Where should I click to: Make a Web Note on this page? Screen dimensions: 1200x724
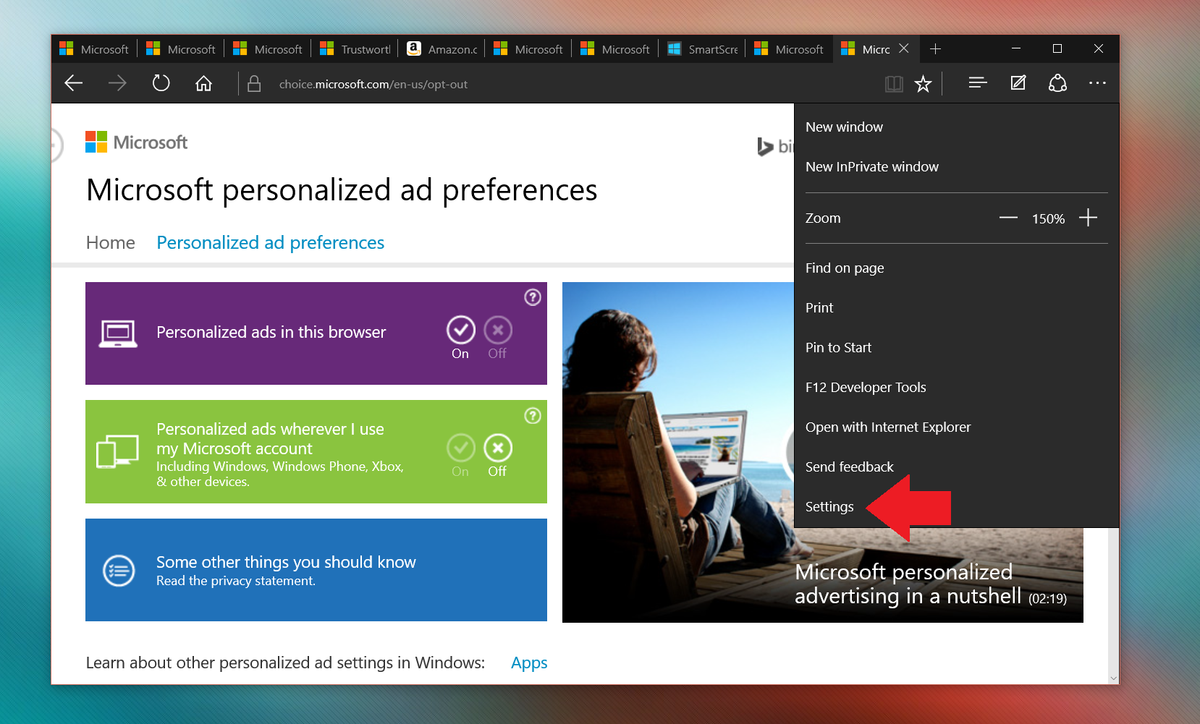[1017, 83]
